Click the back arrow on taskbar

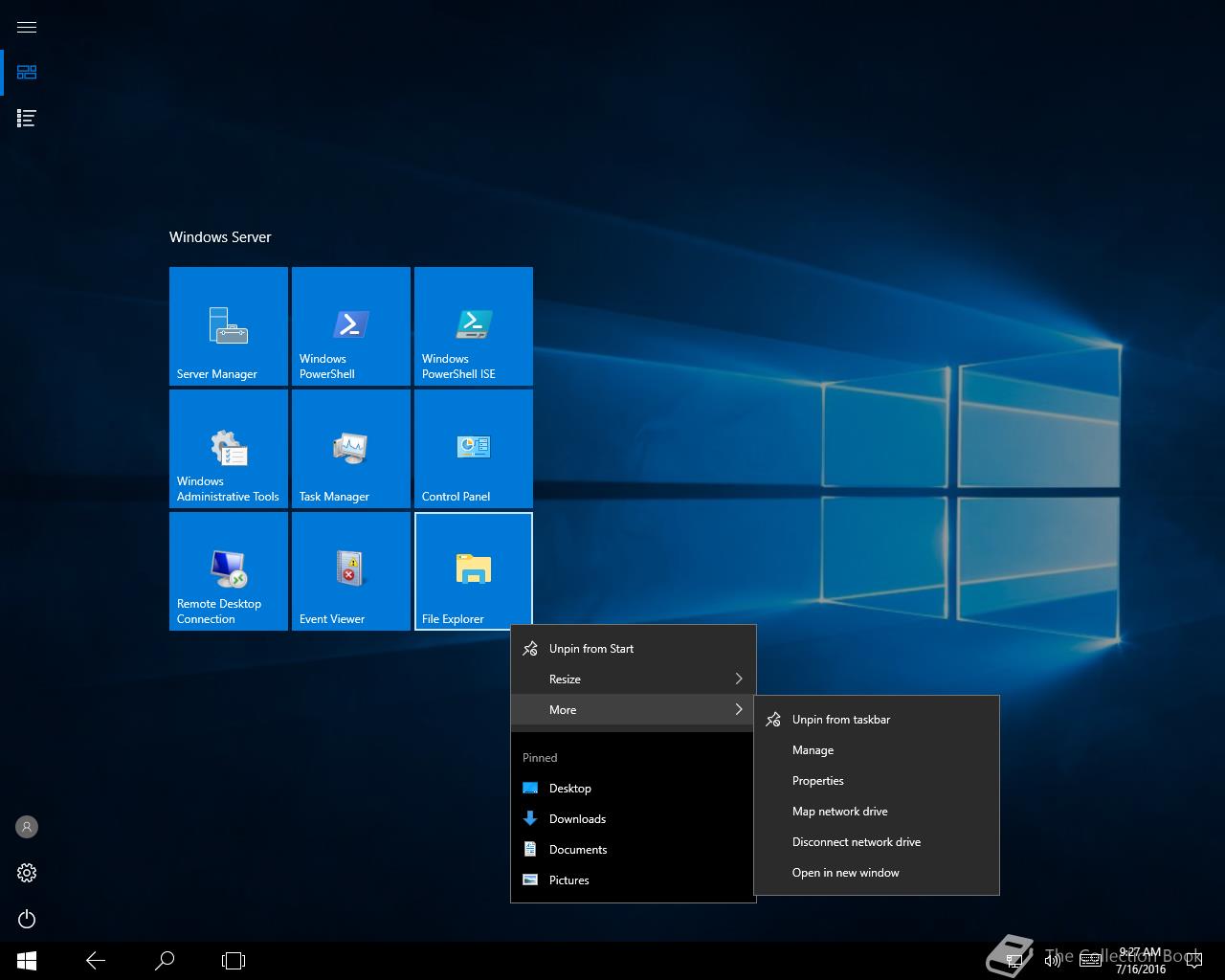pos(96,961)
